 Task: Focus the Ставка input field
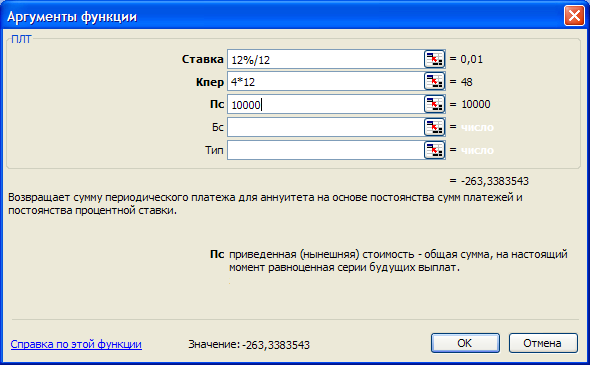[x=325, y=59]
